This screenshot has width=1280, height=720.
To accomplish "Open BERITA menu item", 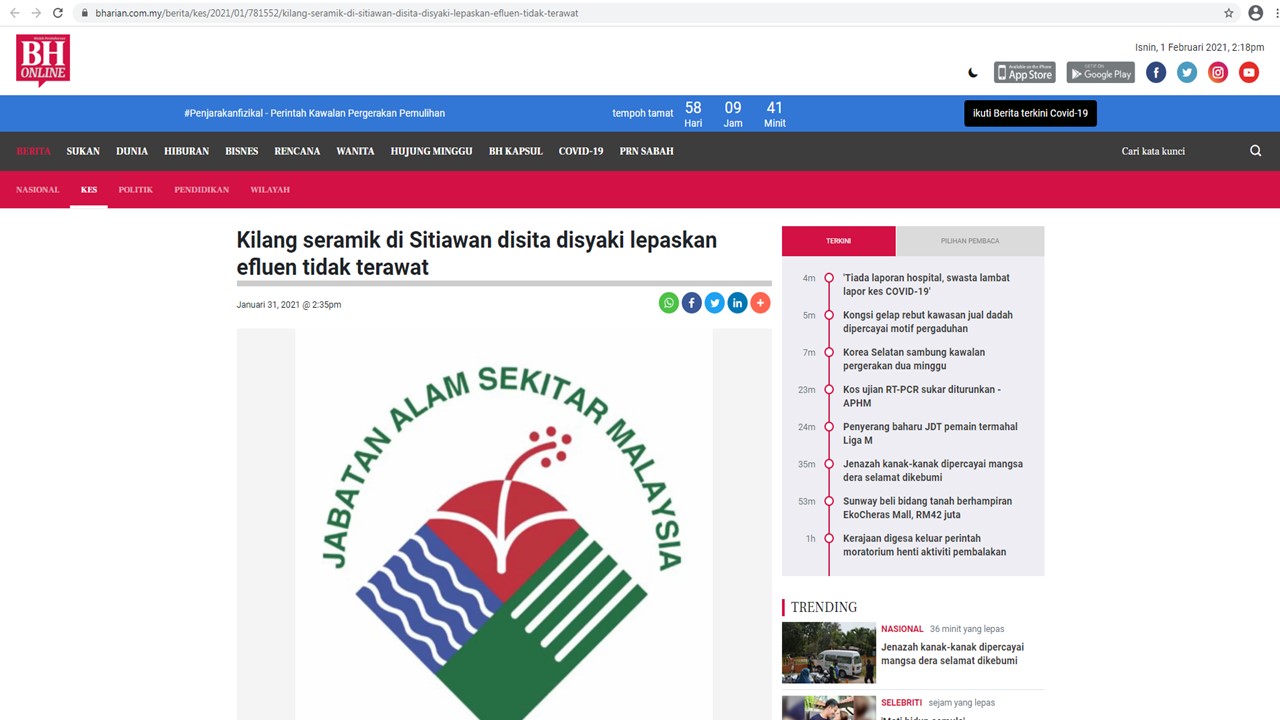I will tap(33, 151).
